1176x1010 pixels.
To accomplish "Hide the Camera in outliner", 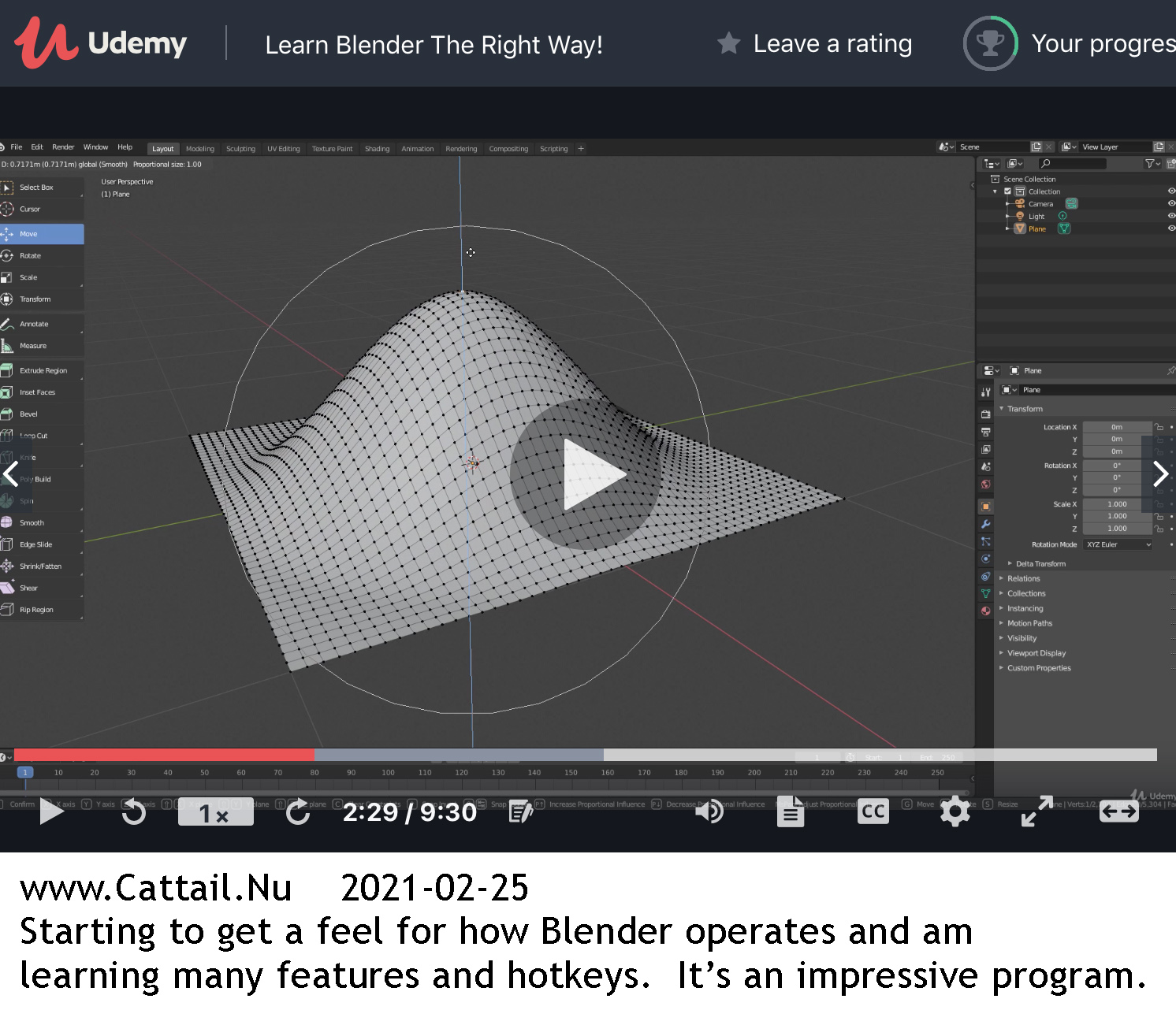I will [1171, 203].
